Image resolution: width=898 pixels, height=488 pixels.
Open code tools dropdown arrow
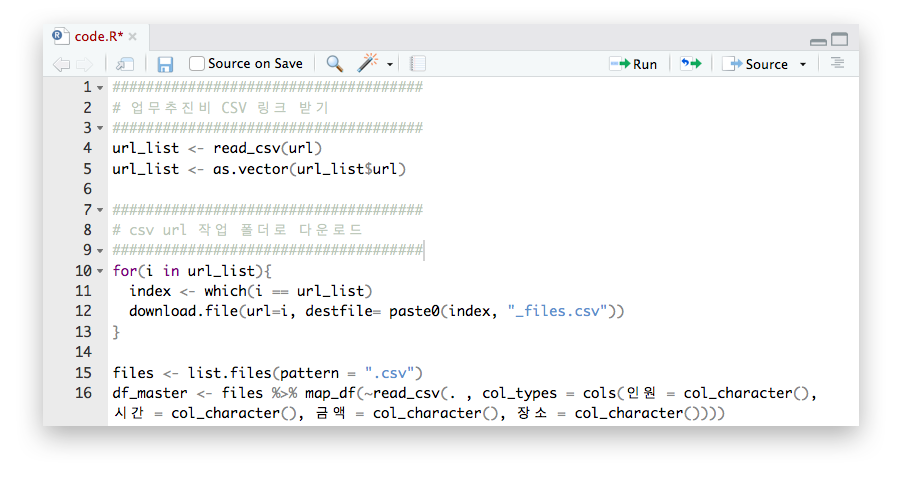390,64
